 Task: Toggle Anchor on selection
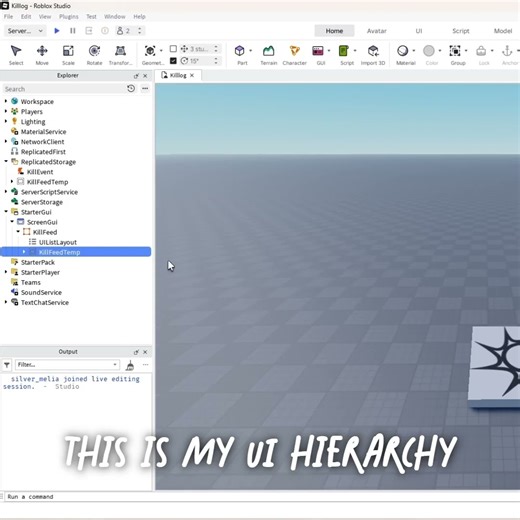point(508,55)
